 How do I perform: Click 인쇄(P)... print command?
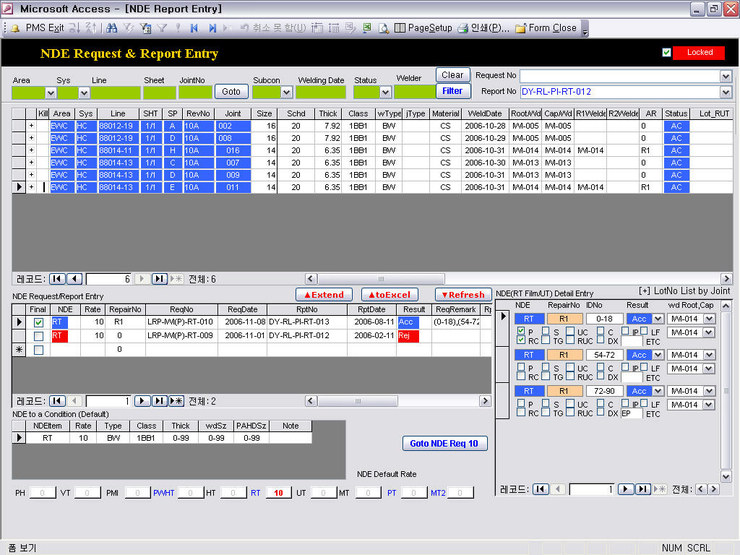[x=490, y=28]
